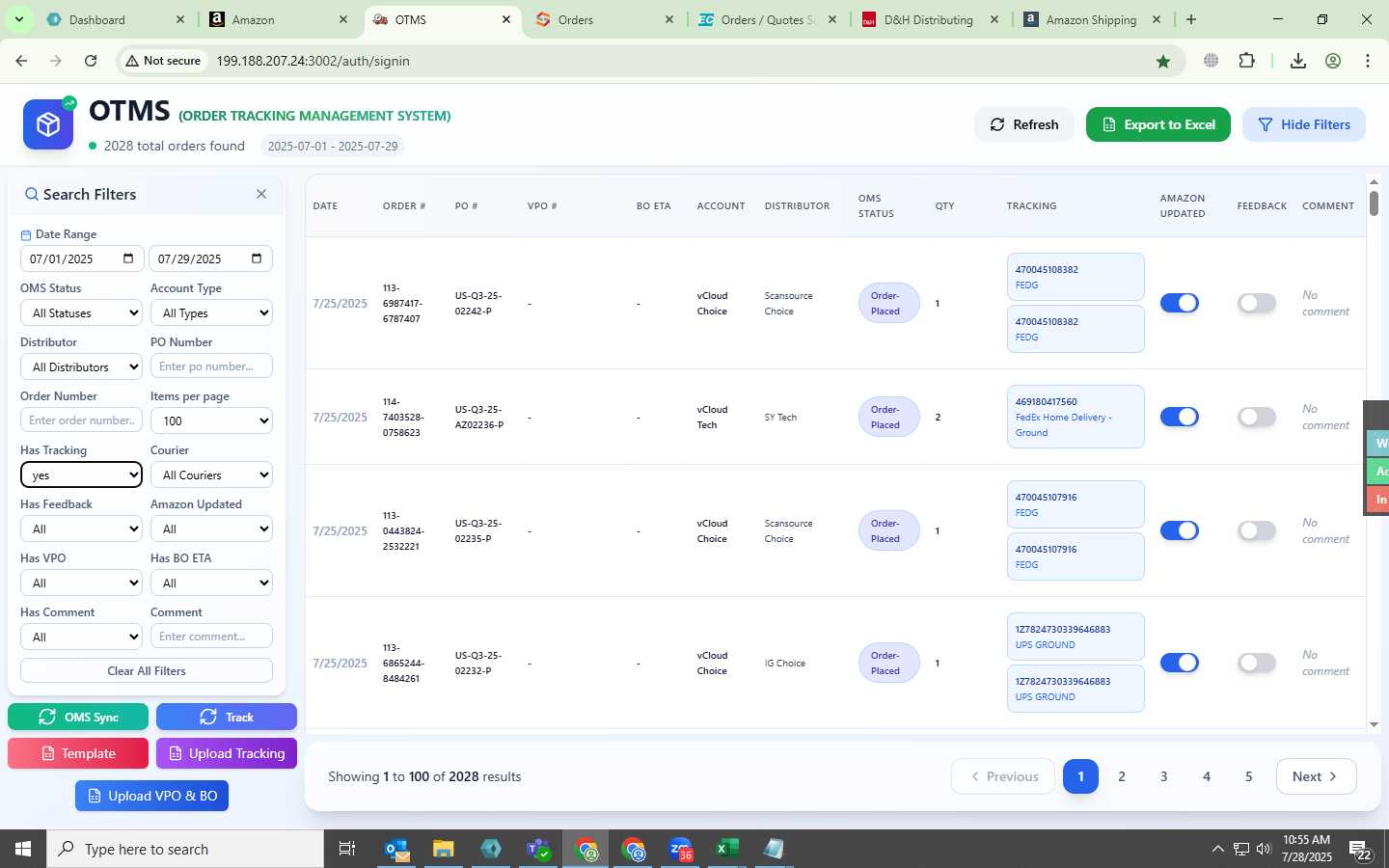Screen dimensions: 1389x868
Task: Click the OTMS cube logo icon
Action: click(48, 124)
